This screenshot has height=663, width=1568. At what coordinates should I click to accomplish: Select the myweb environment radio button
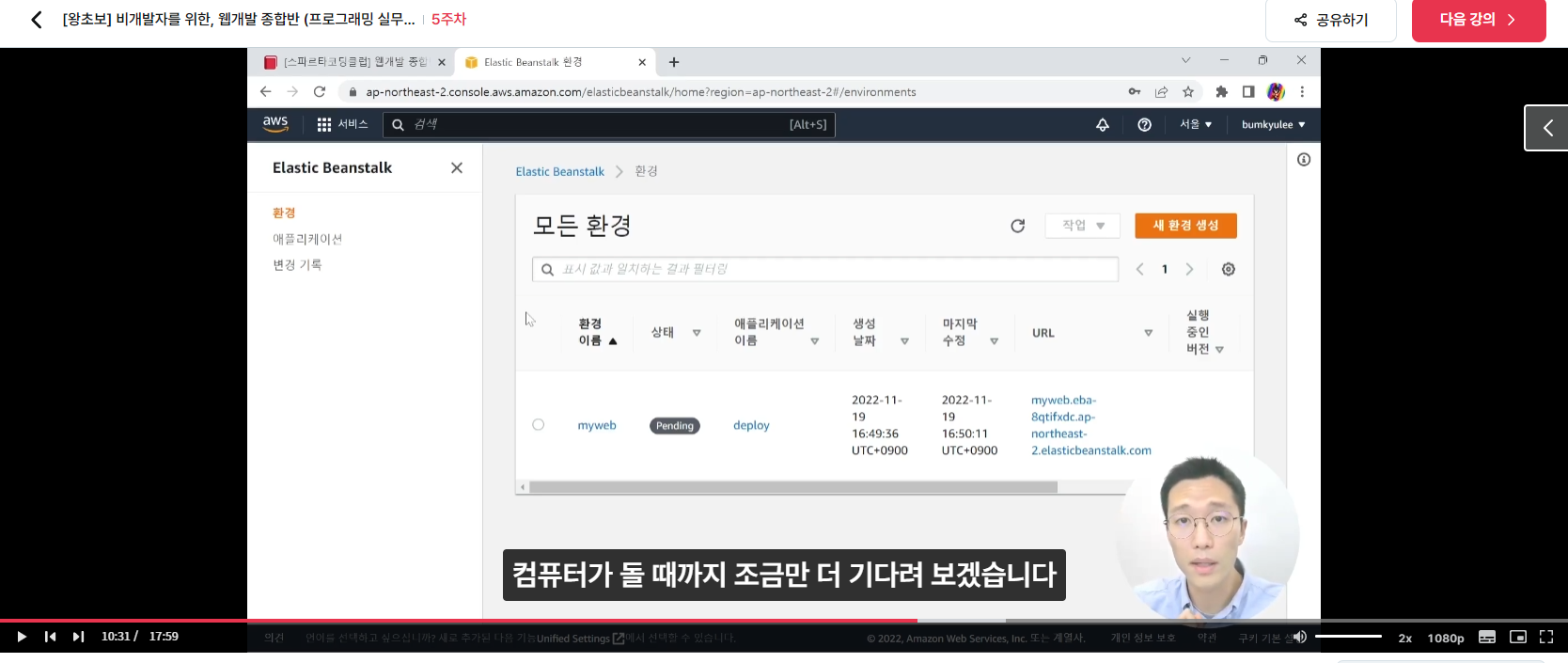tap(538, 425)
